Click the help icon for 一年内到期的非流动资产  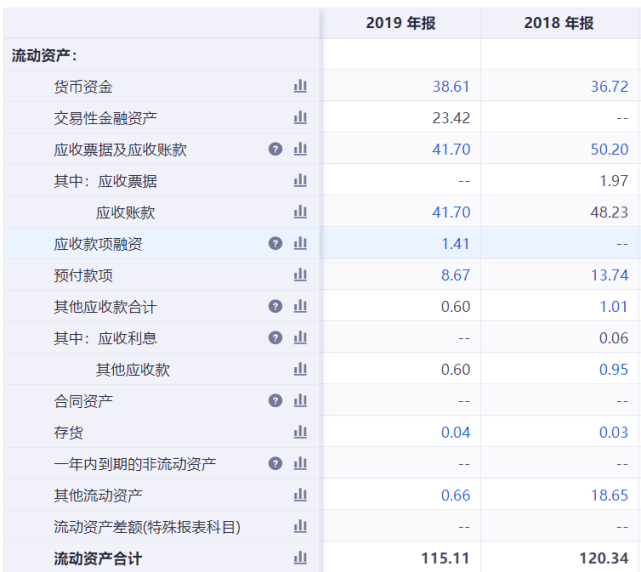(275, 463)
